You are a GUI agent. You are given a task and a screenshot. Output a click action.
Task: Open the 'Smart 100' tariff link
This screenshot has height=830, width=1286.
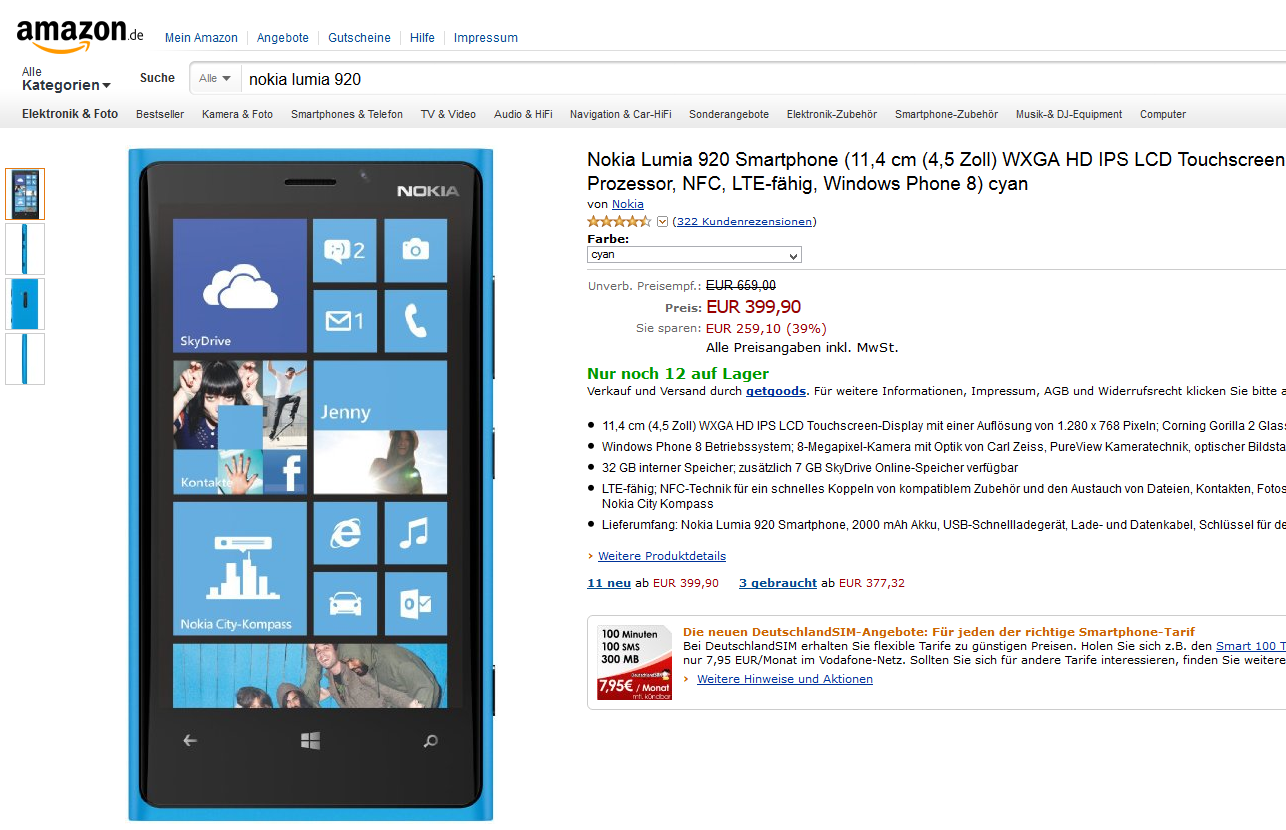click(x=1251, y=646)
